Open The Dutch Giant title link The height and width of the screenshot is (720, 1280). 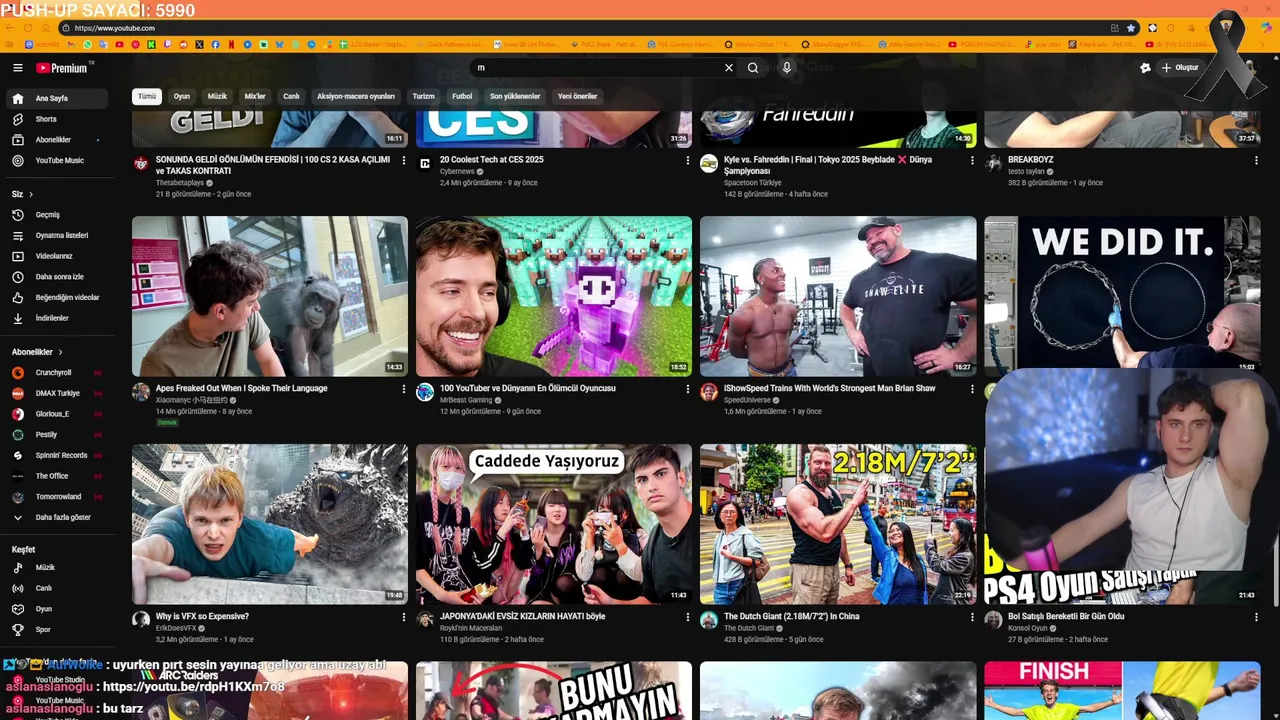point(791,617)
